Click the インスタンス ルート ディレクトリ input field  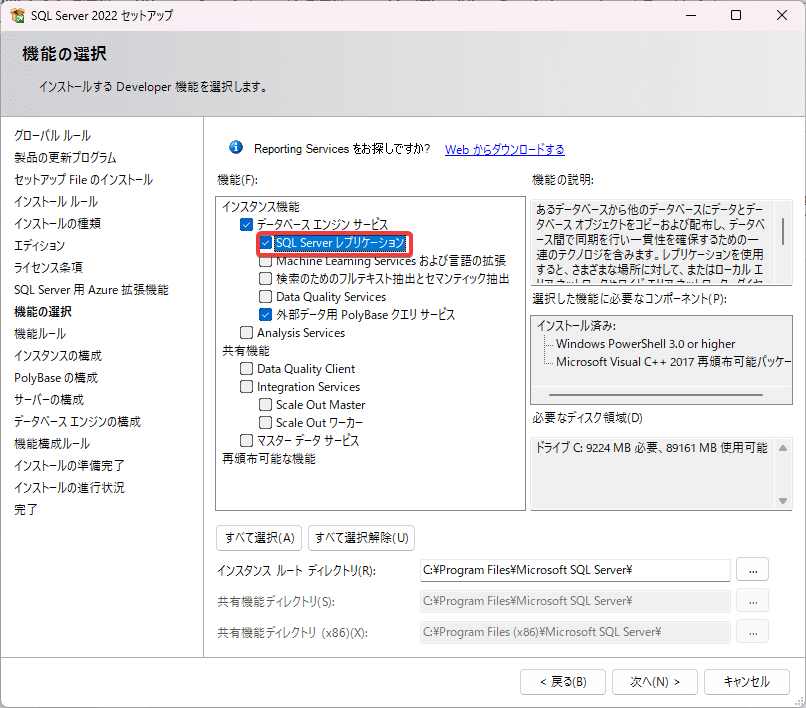click(x=570, y=570)
